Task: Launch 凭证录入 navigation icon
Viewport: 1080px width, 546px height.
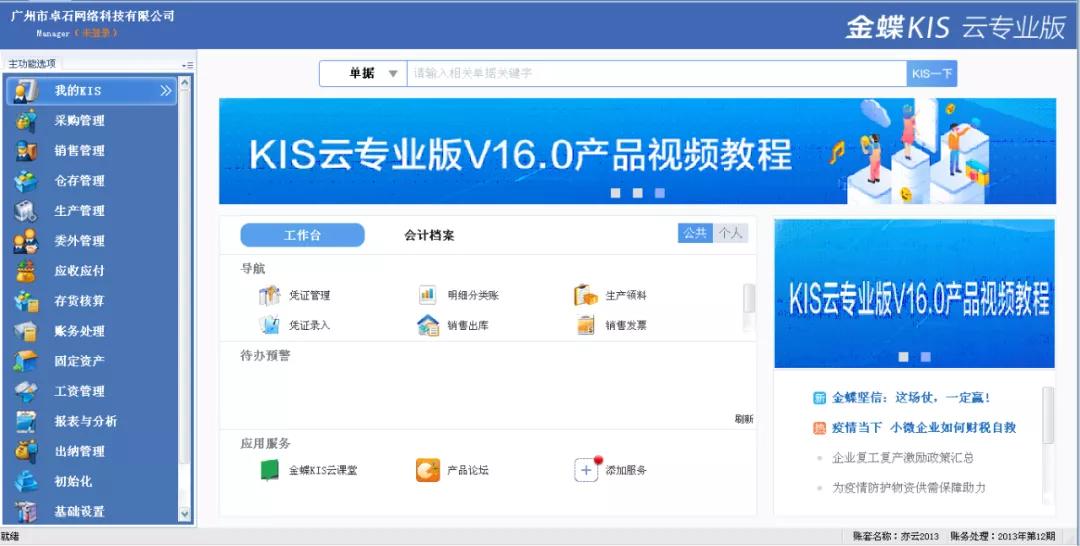Action: click(269, 325)
